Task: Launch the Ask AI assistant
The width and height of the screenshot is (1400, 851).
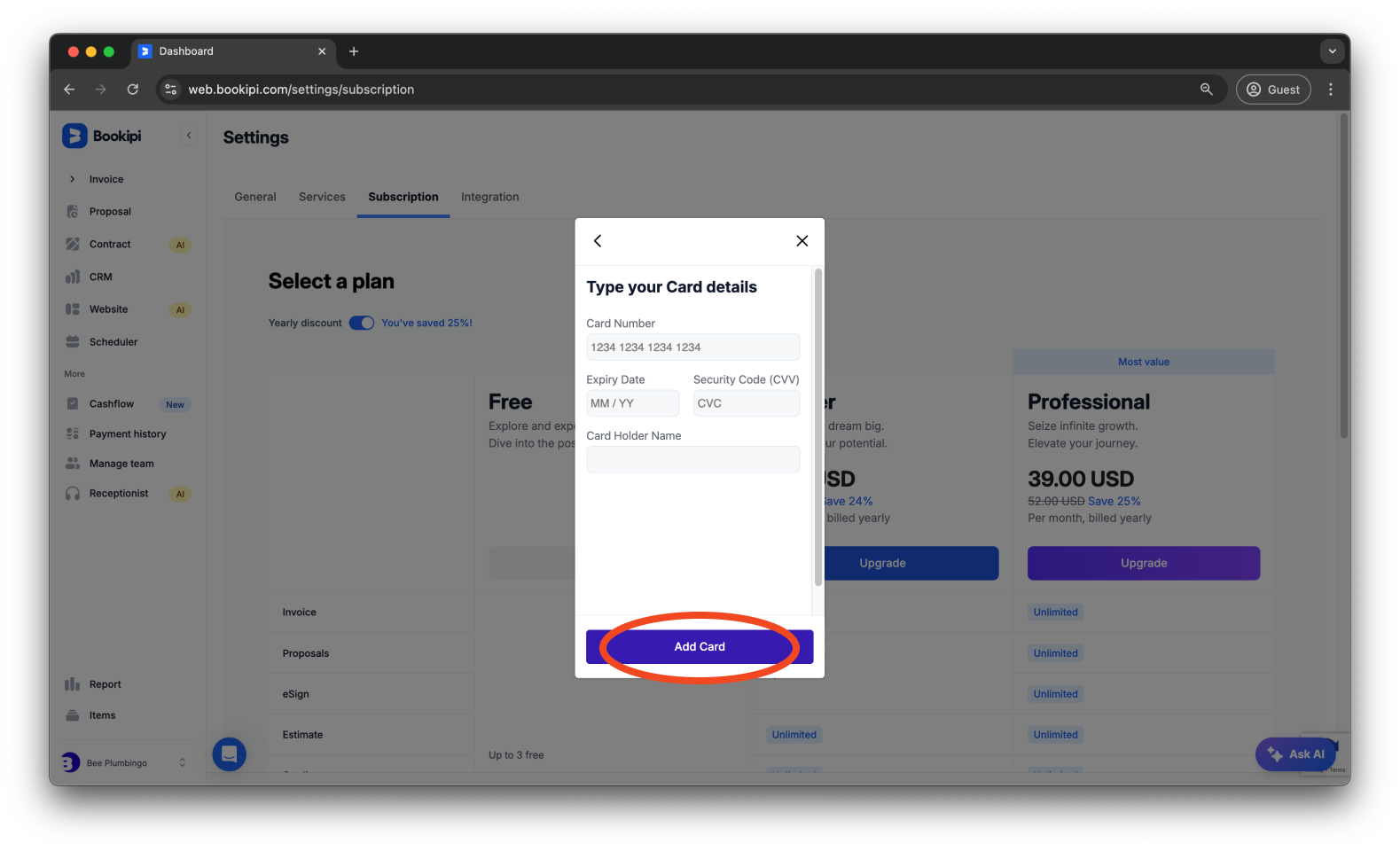Action: coord(1295,754)
